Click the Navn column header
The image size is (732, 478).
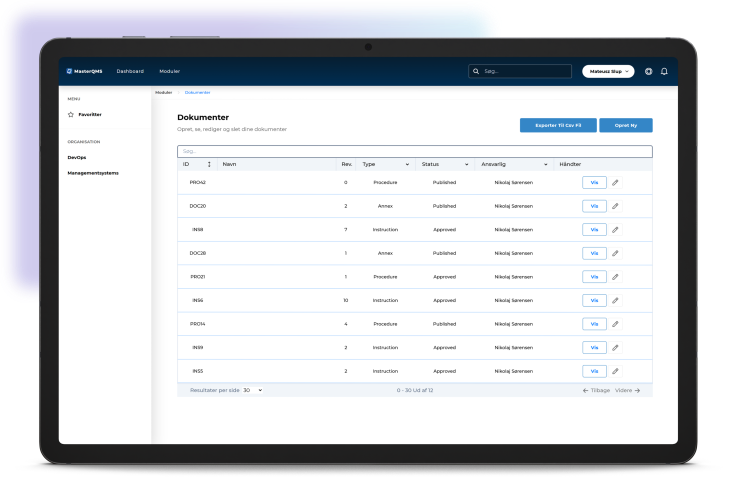coord(229,164)
